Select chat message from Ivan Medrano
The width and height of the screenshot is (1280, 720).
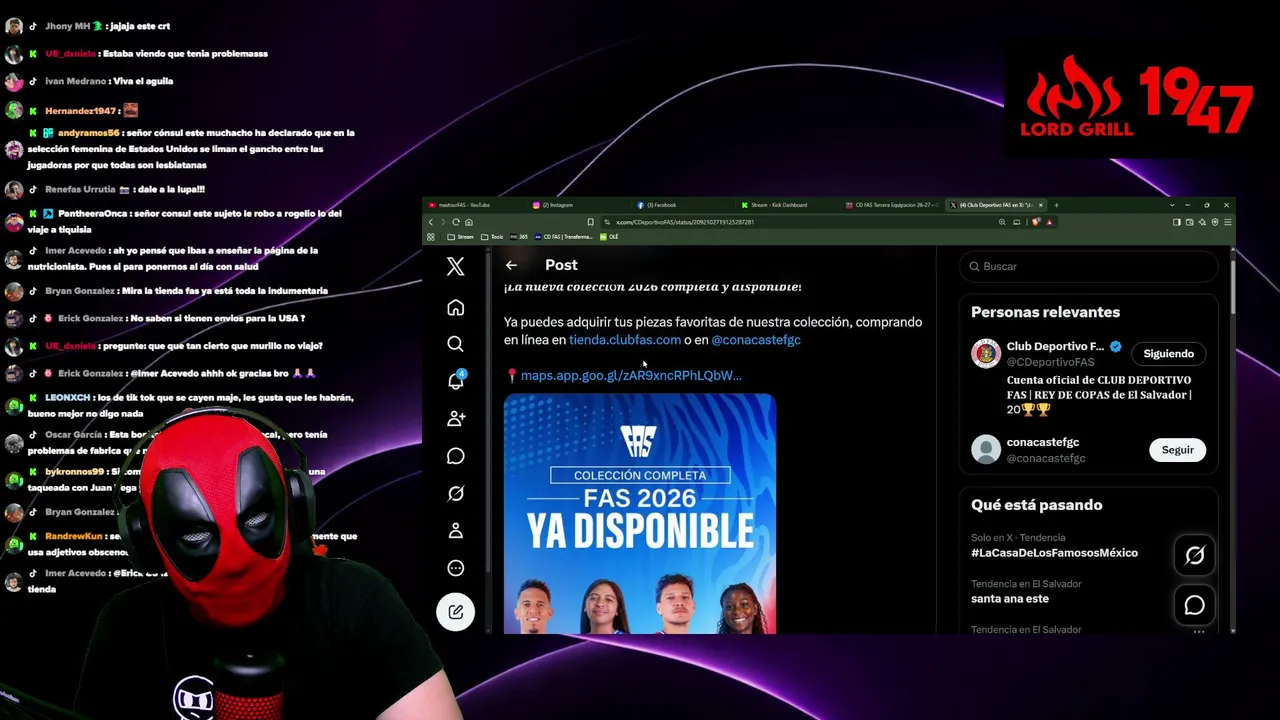coord(88,81)
